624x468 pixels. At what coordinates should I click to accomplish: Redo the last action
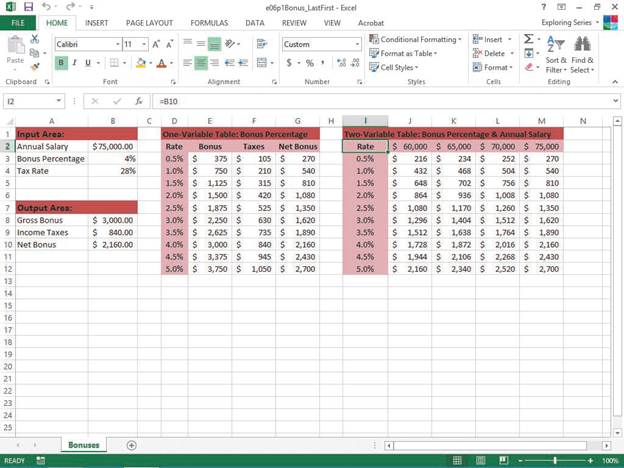pyautogui.click(x=70, y=7)
